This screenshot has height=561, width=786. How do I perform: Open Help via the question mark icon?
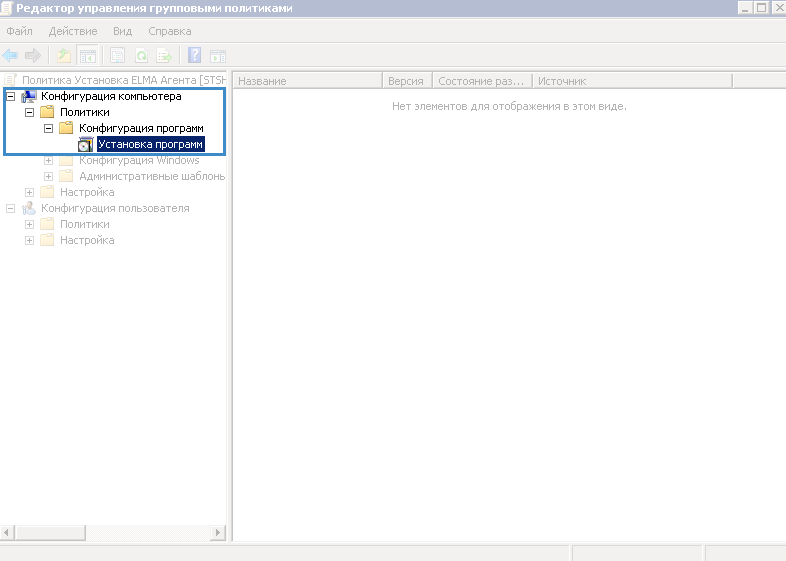194,56
